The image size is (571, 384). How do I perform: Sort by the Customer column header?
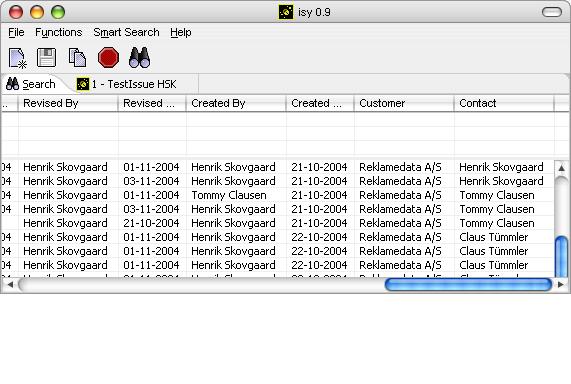[404, 103]
